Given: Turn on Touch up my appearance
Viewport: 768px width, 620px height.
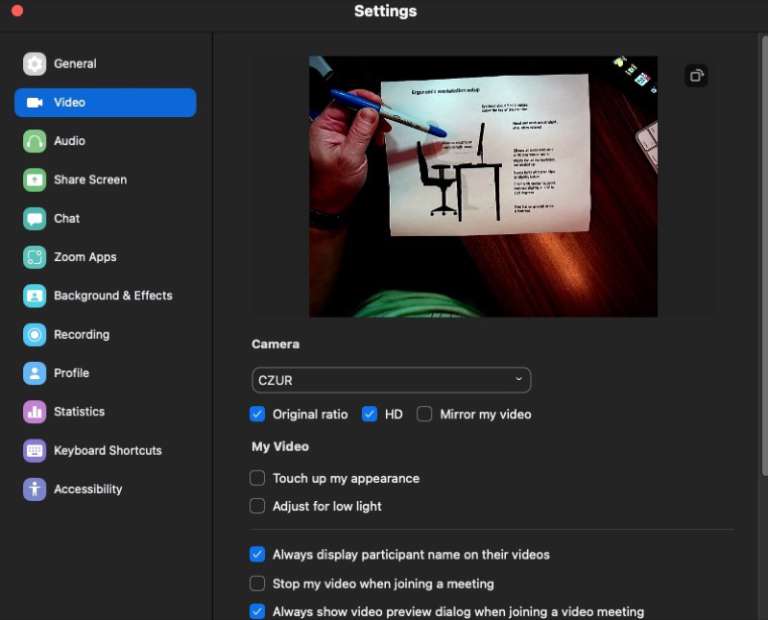Looking at the screenshot, I should point(258,478).
